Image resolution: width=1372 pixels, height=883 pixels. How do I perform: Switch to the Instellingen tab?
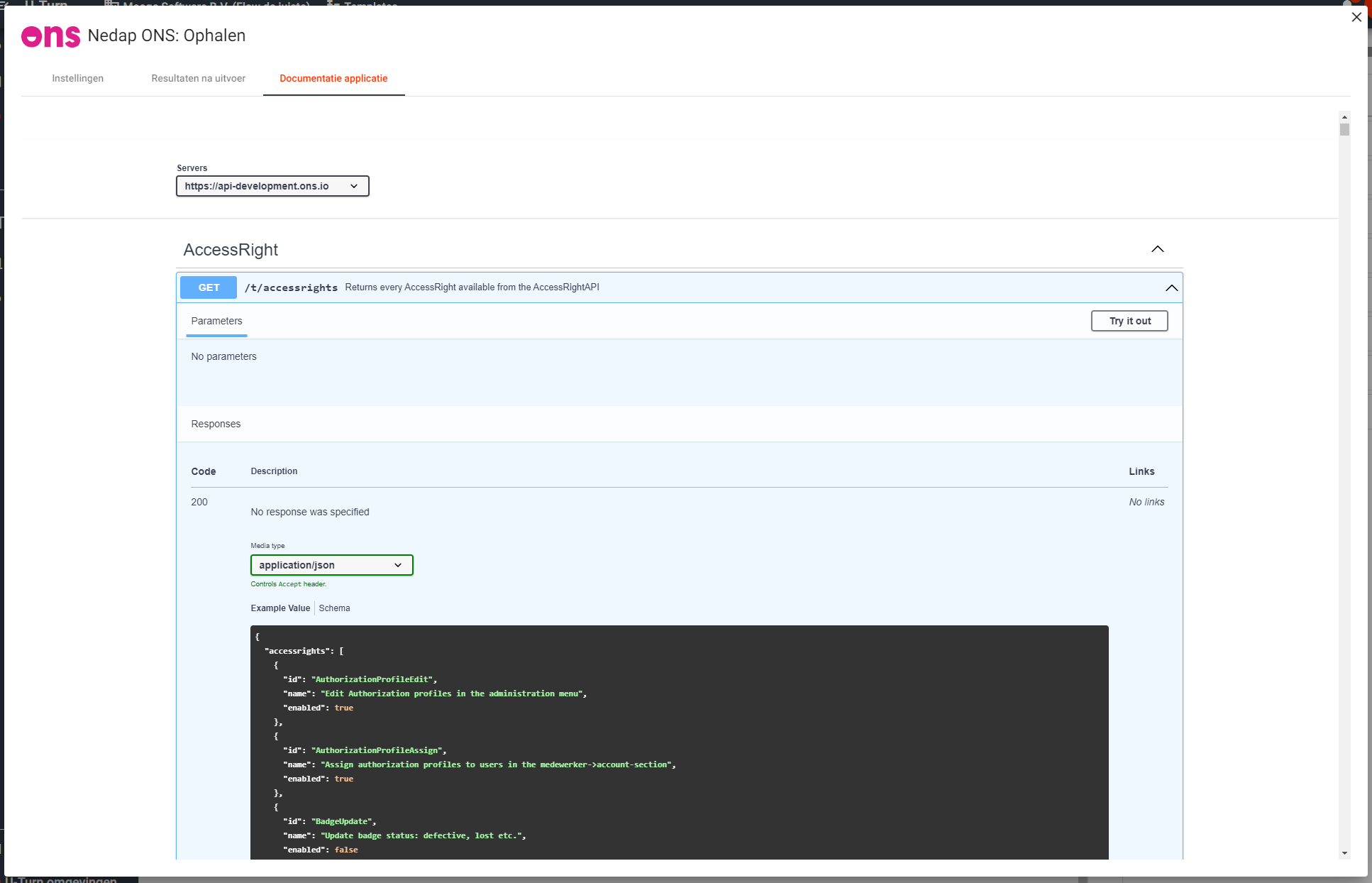pyautogui.click(x=77, y=78)
